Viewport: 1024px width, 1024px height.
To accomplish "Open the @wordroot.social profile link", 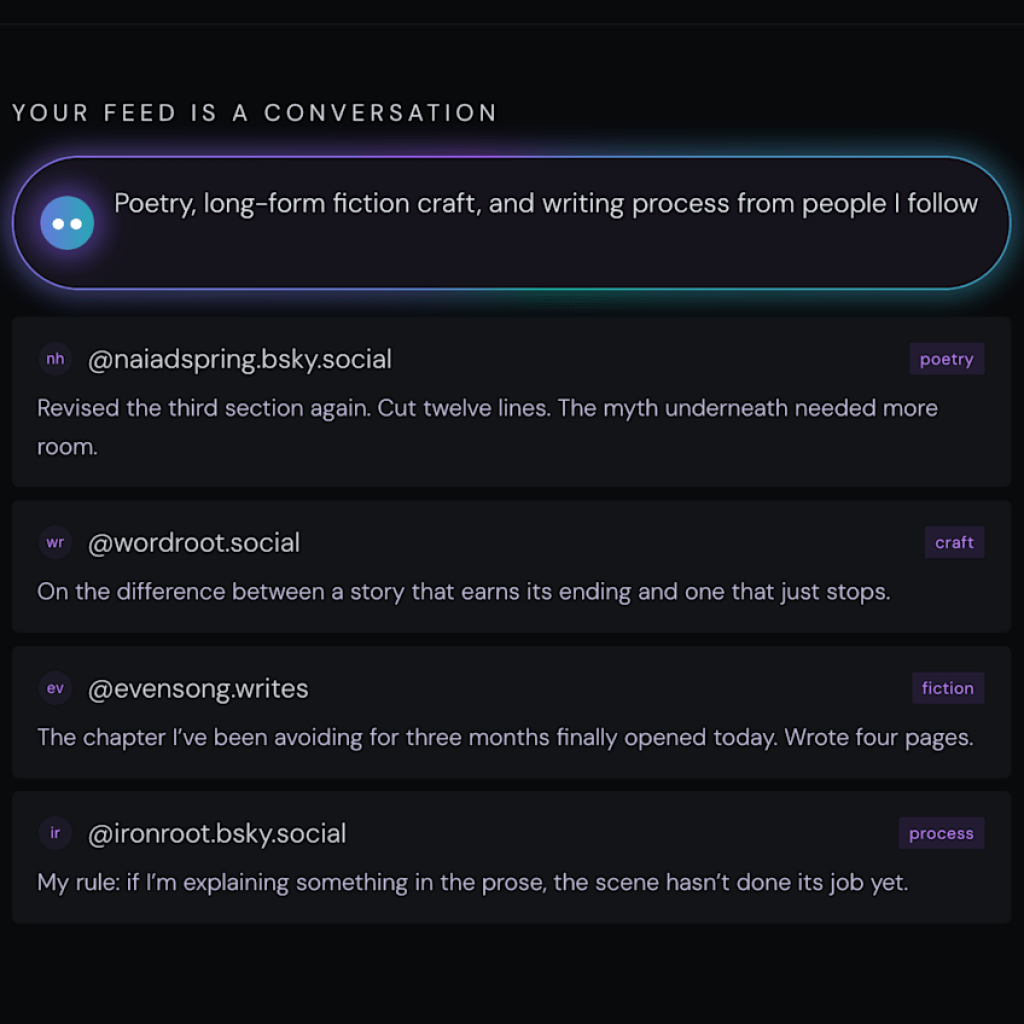I will 193,542.
